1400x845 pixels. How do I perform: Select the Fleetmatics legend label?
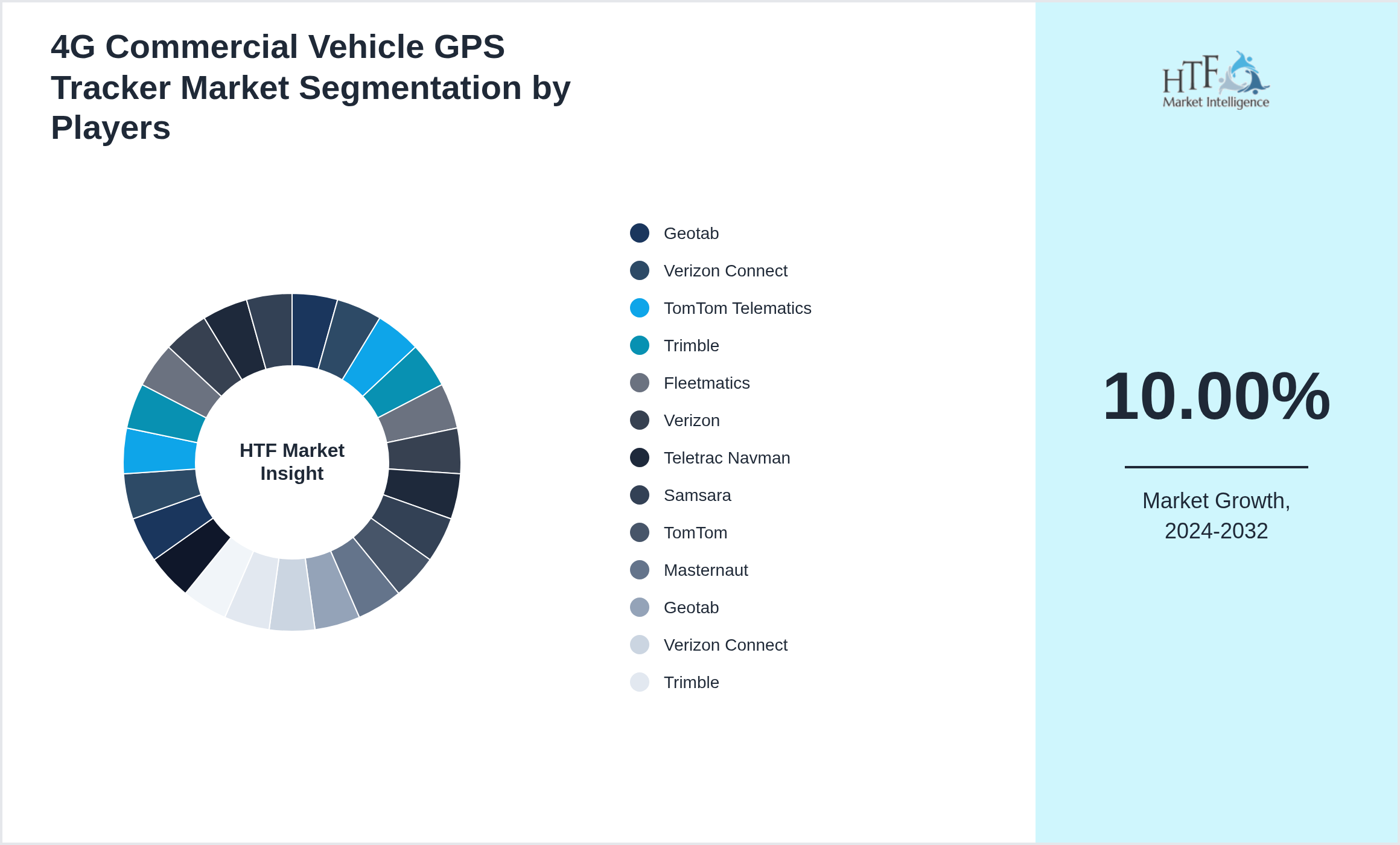point(707,383)
